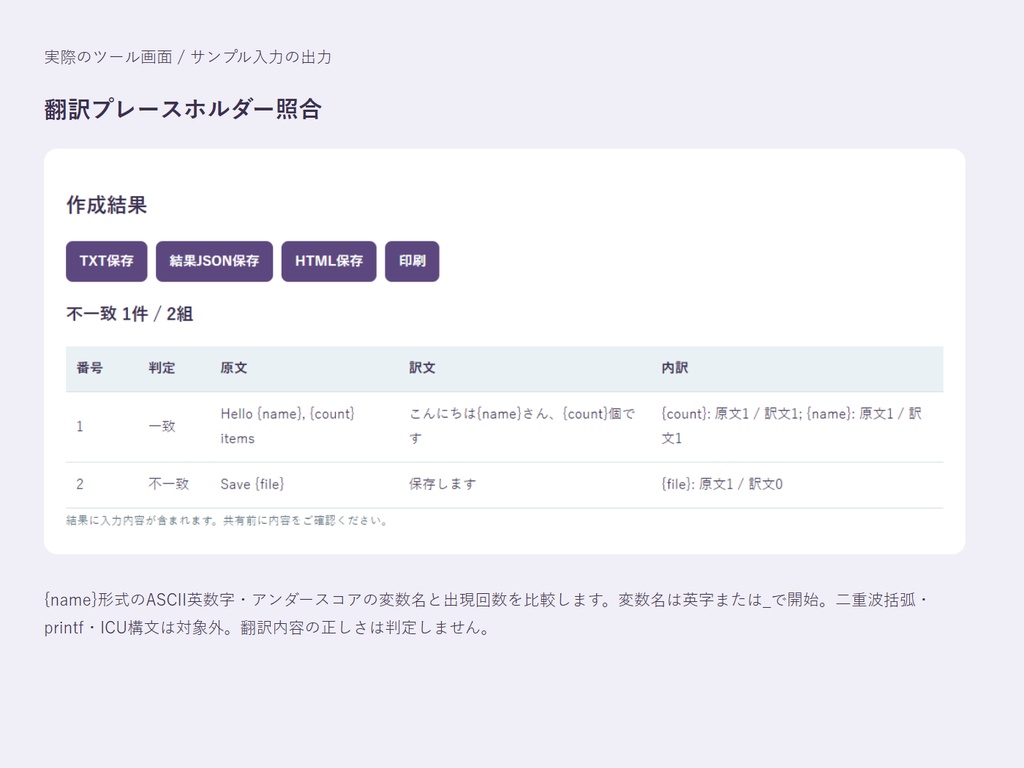This screenshot has width=1024, height=768.
Task: Select the 番号 column header
Action: click(x=89, y=368)
